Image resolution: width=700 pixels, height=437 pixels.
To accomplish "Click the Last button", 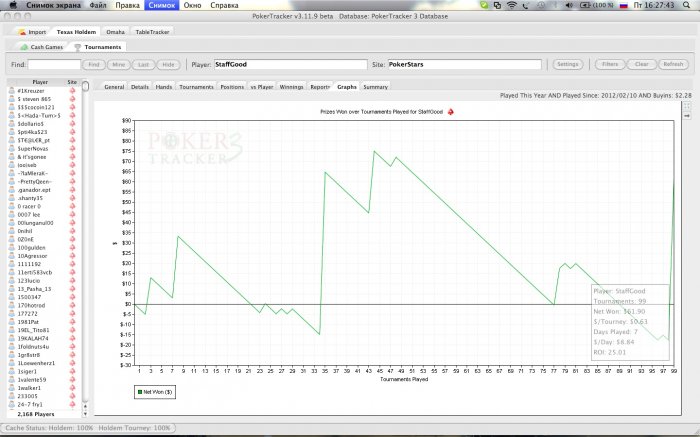I will point(143,64).
